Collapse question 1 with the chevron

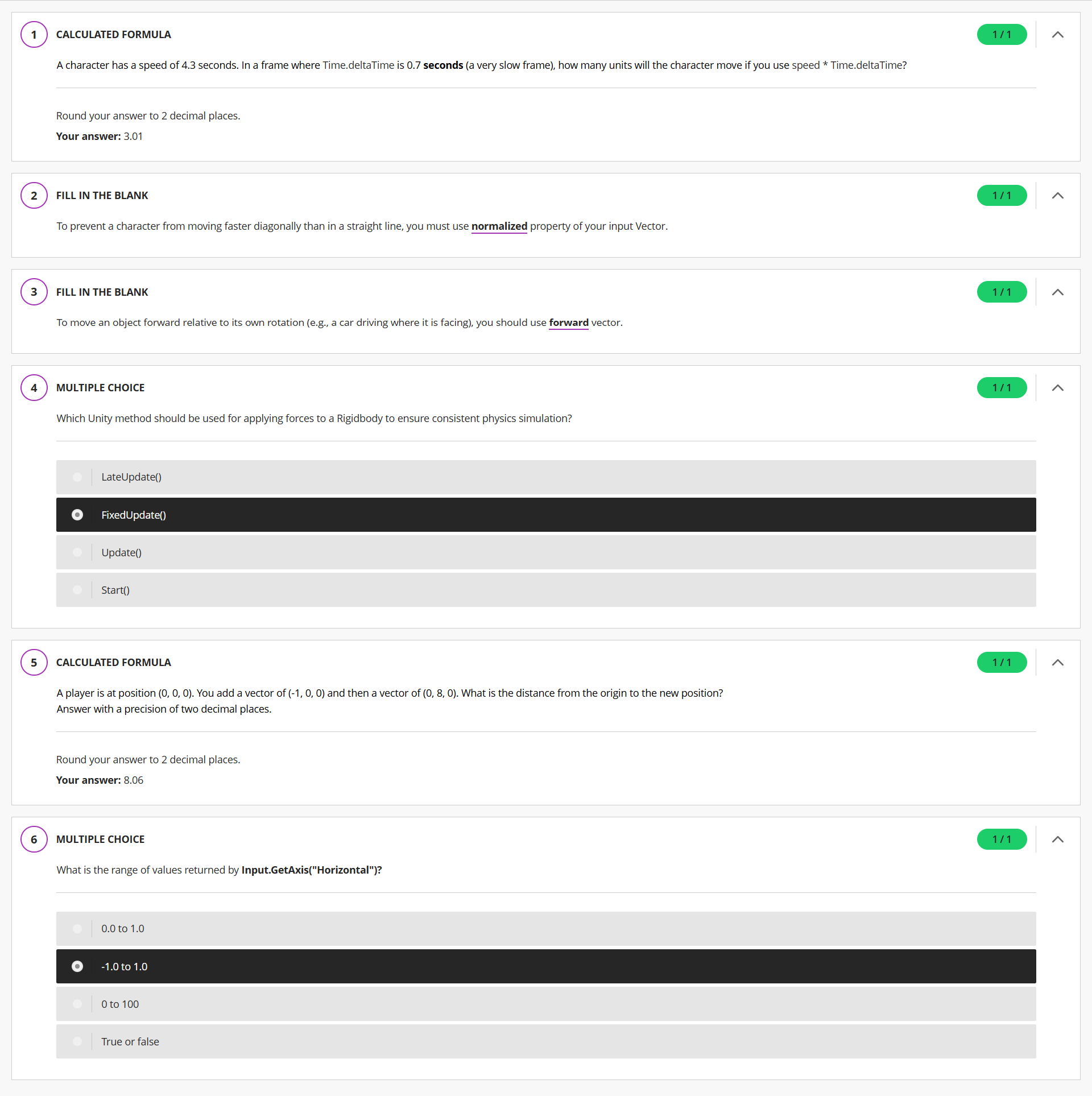(x=1057, y=35)
